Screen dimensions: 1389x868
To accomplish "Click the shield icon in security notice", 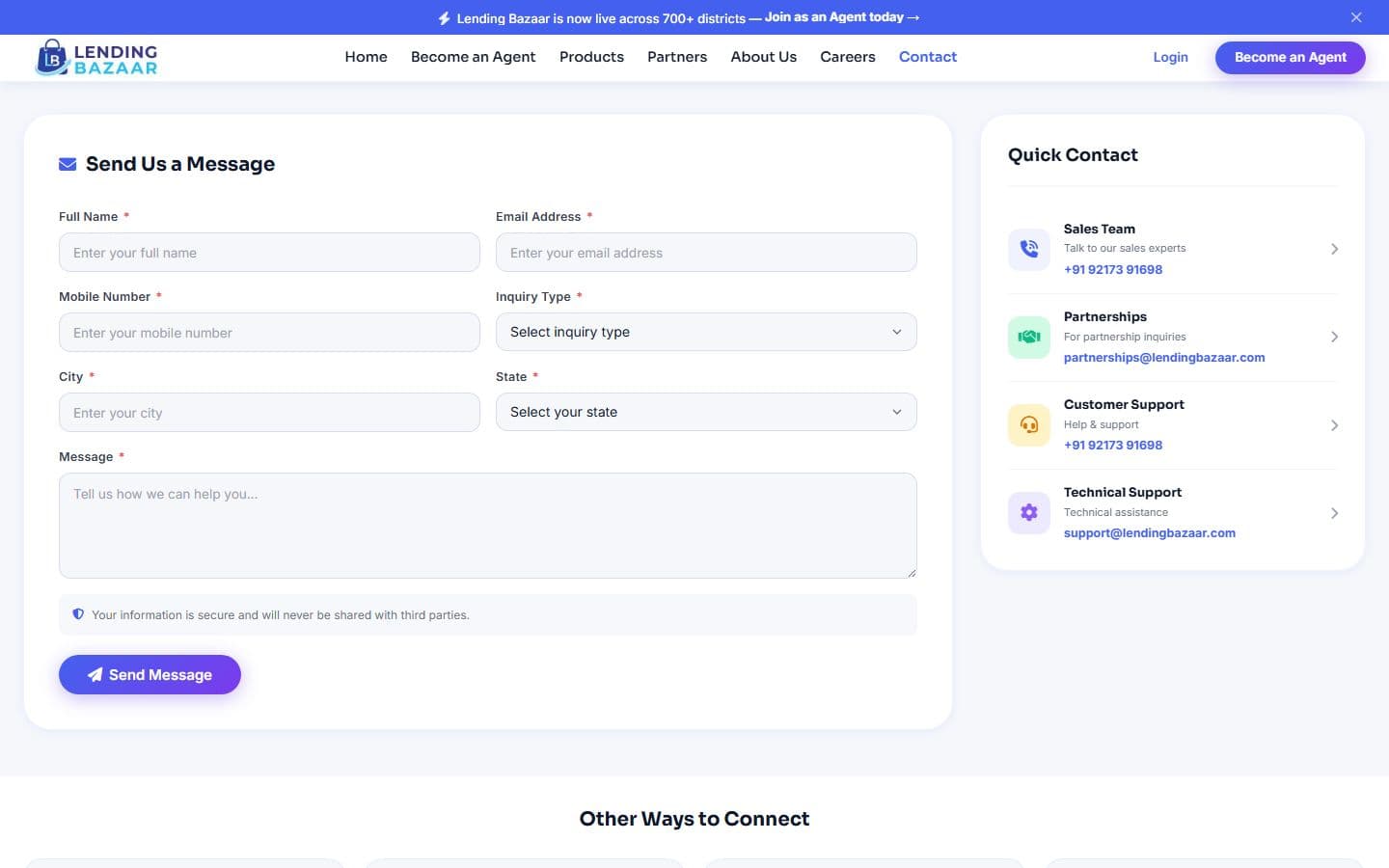I will point(78,614).
